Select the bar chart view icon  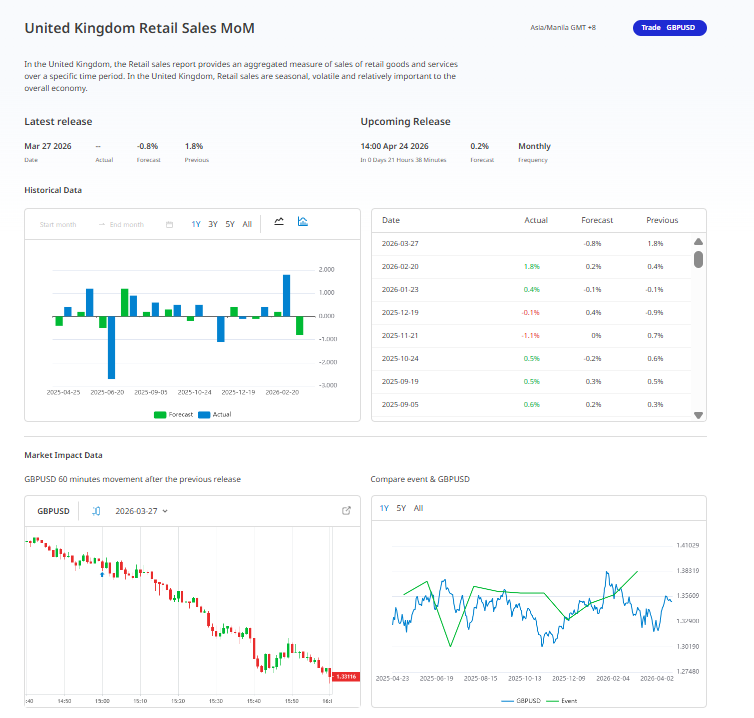pyautogui.click(x=302, y=221)
